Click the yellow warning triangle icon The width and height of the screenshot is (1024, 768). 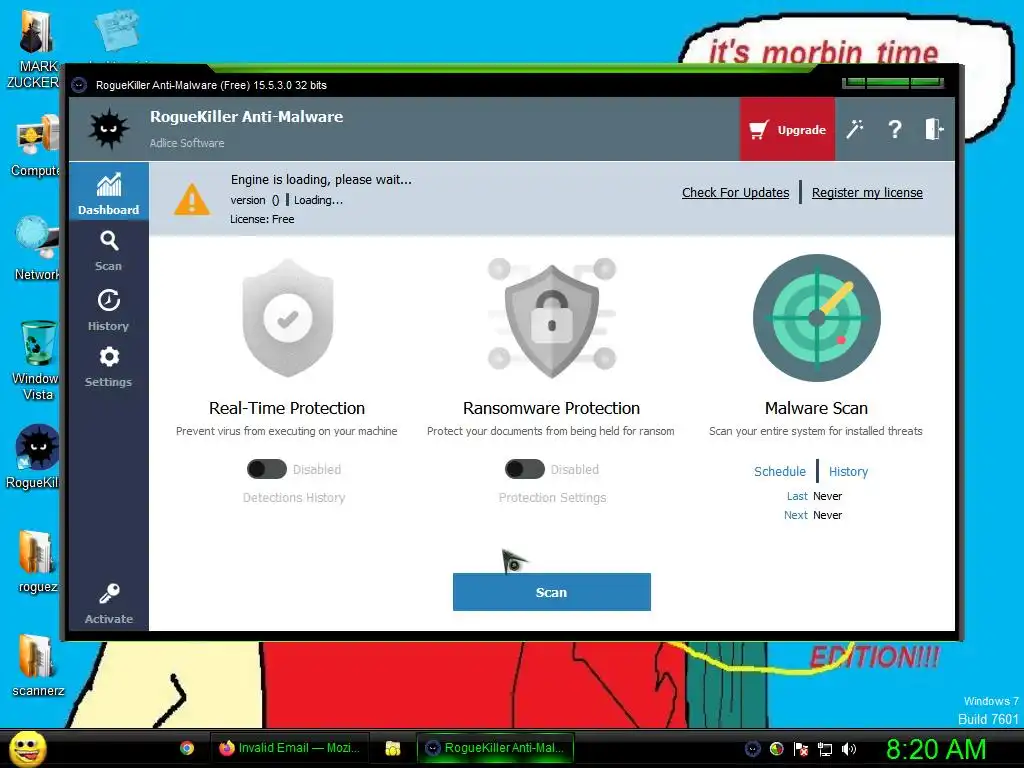tap(192, 199)
